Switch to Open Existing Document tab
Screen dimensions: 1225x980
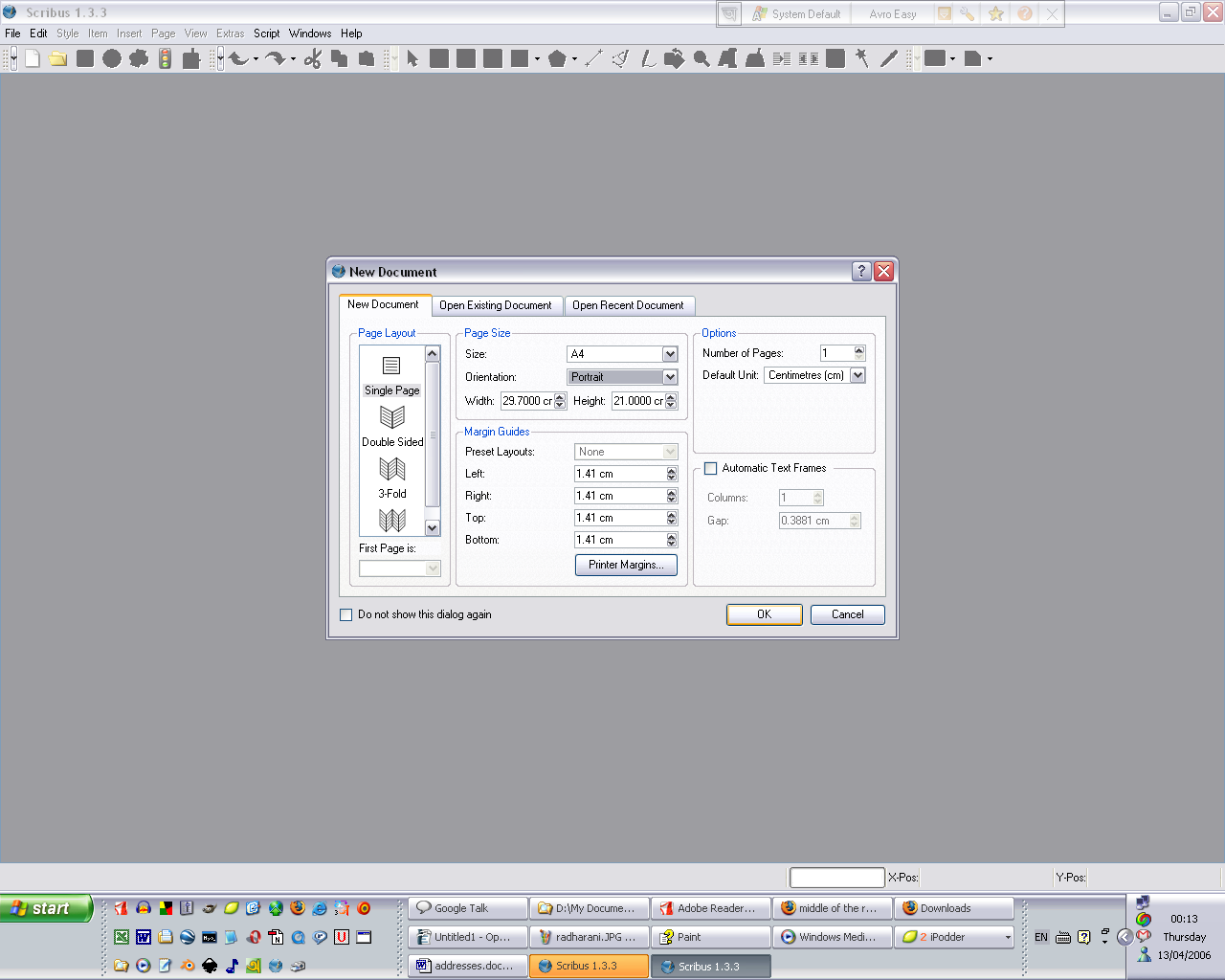495,305
